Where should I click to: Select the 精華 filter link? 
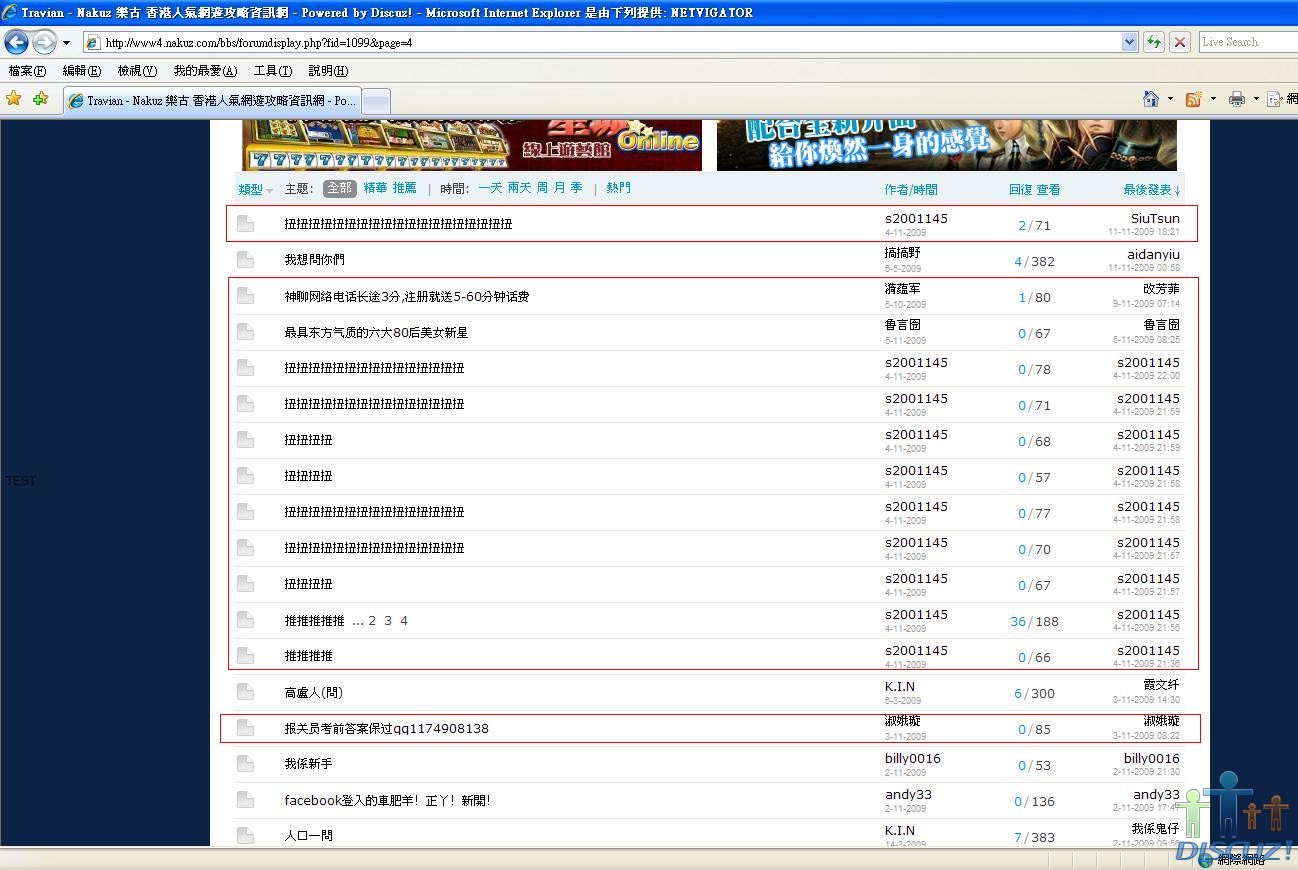click(375, 188)
